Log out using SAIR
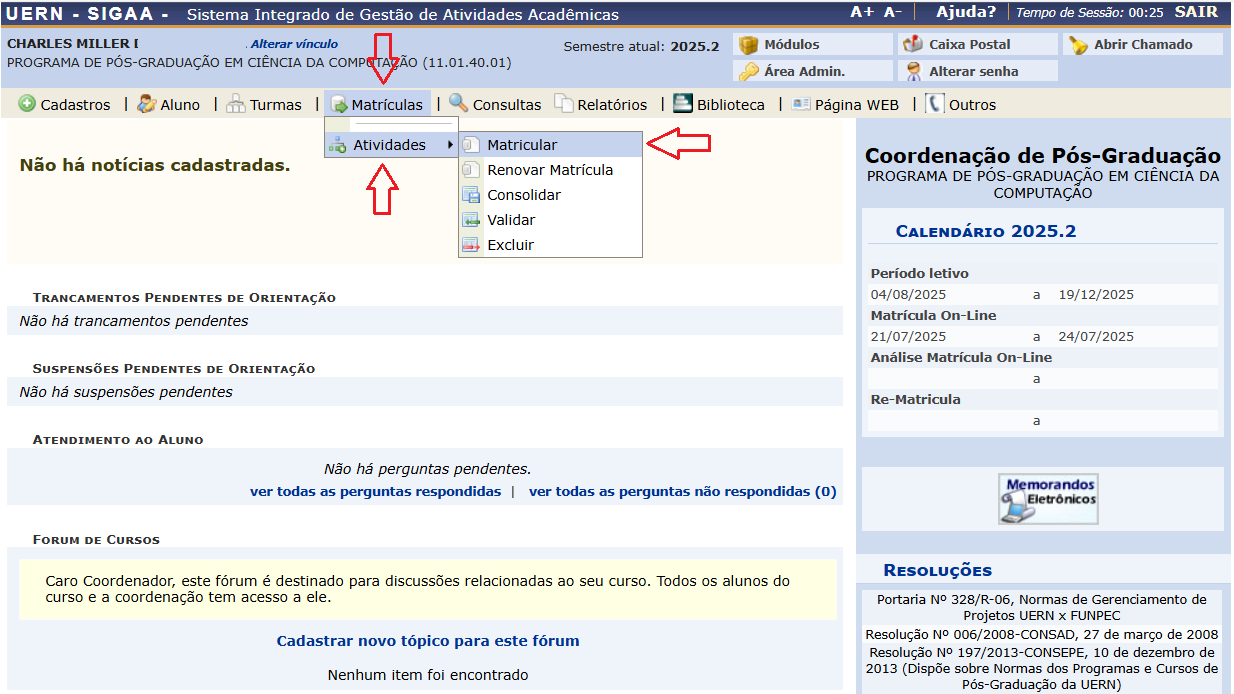 [1196, 13]
